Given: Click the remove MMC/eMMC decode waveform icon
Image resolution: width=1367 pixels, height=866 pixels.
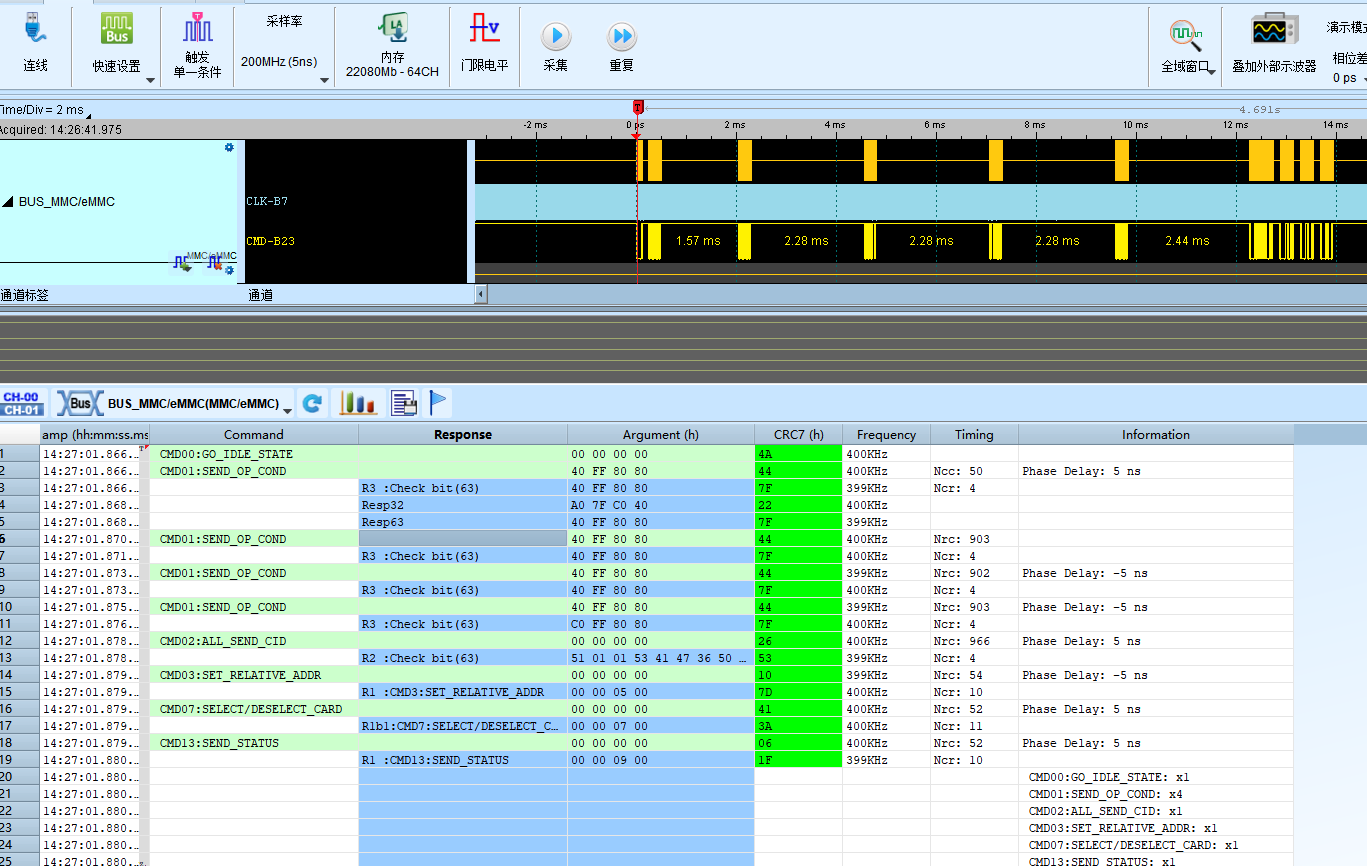Looking at the screenshot, I should coord(214,262).
